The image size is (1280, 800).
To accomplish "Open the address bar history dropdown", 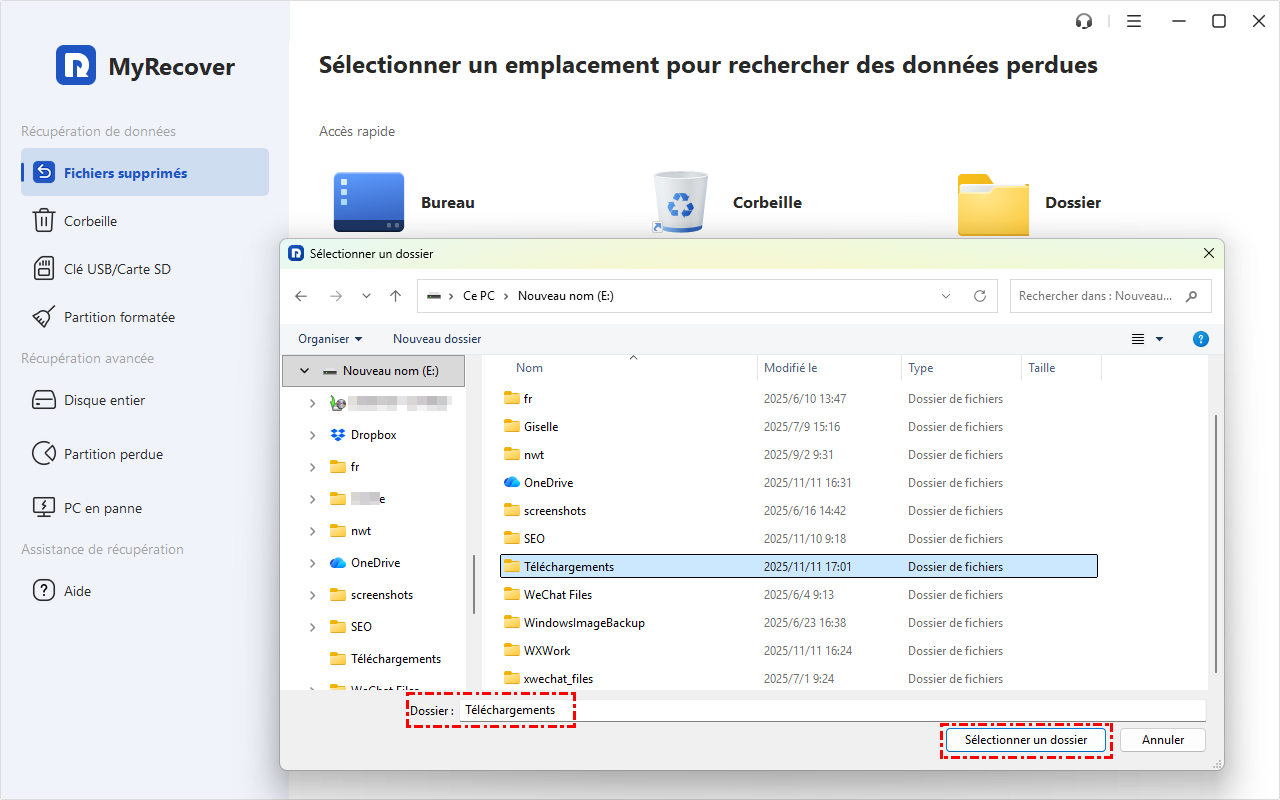I will [946, 296].
